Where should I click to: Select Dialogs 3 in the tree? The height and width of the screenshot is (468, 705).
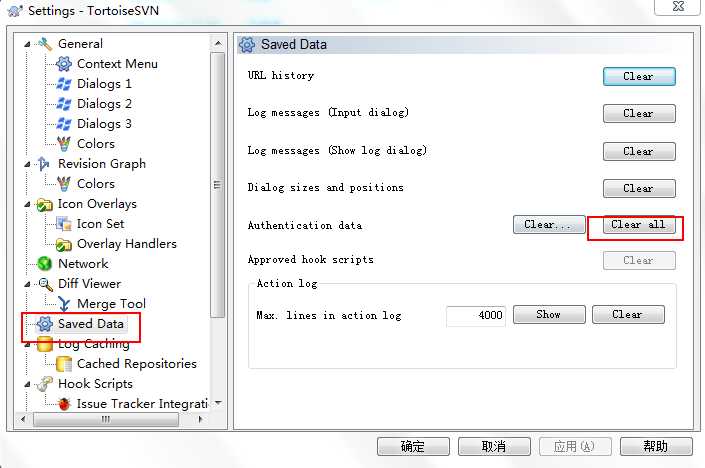[x=104, y=124]
